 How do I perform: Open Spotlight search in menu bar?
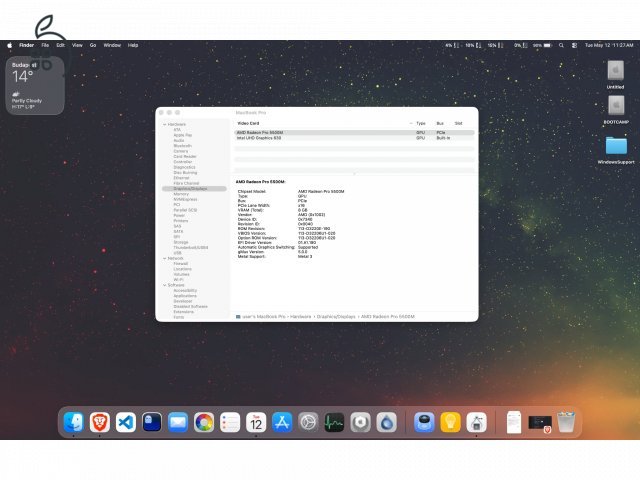click(561, 45)
